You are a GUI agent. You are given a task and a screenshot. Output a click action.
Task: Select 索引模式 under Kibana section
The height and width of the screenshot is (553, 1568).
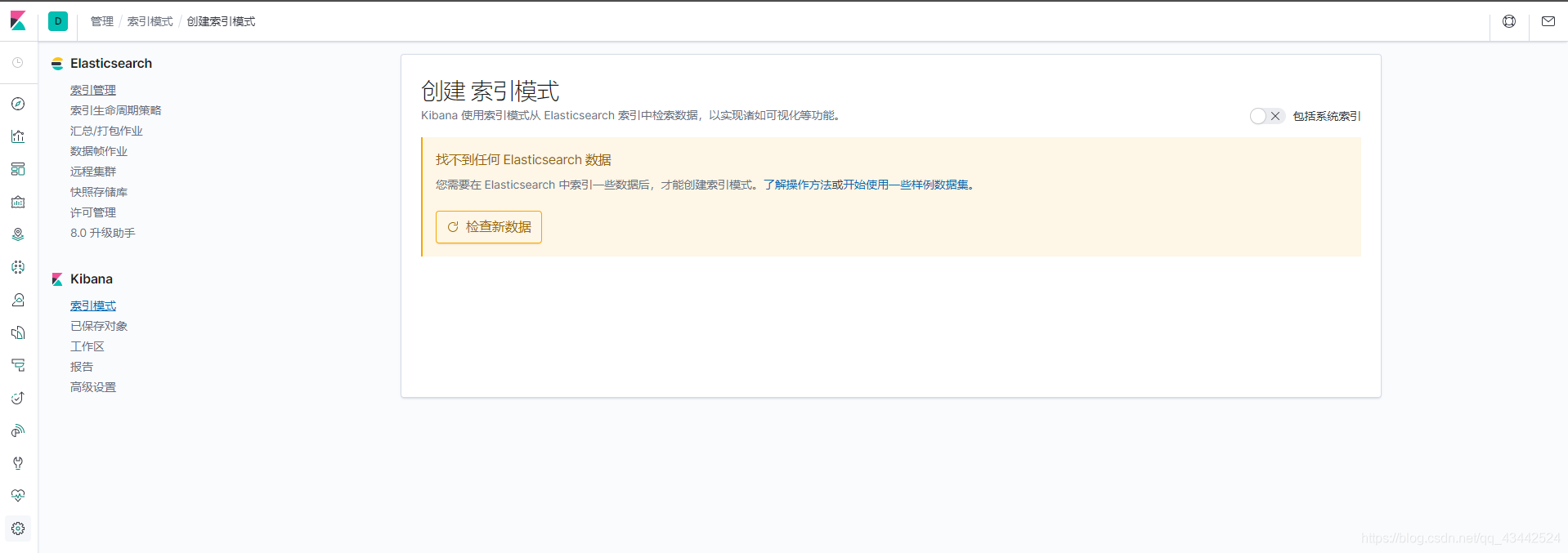(93, 305)
